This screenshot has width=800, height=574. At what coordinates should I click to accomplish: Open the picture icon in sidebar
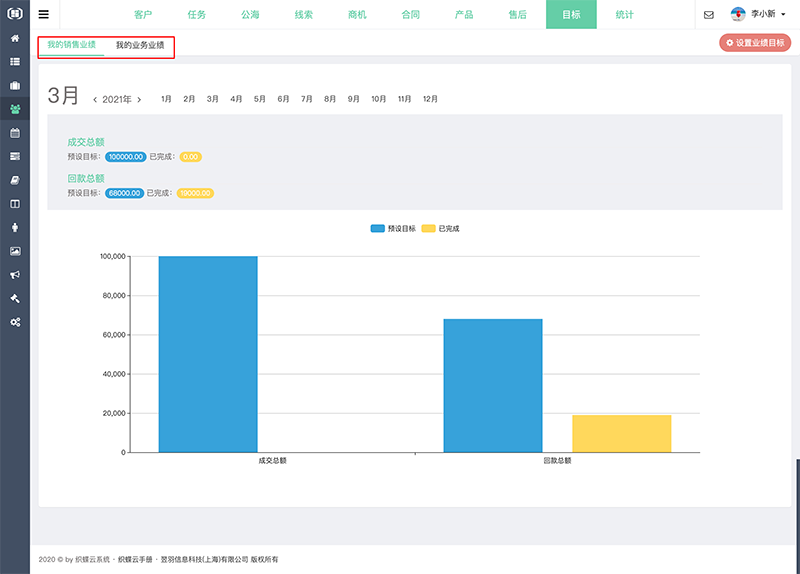click(14, 251)
